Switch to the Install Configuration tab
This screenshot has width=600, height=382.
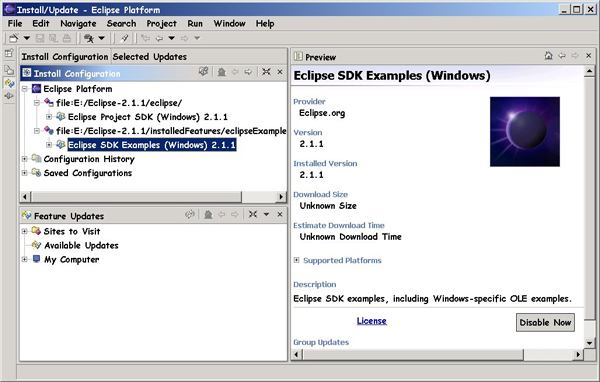point(65,57)
